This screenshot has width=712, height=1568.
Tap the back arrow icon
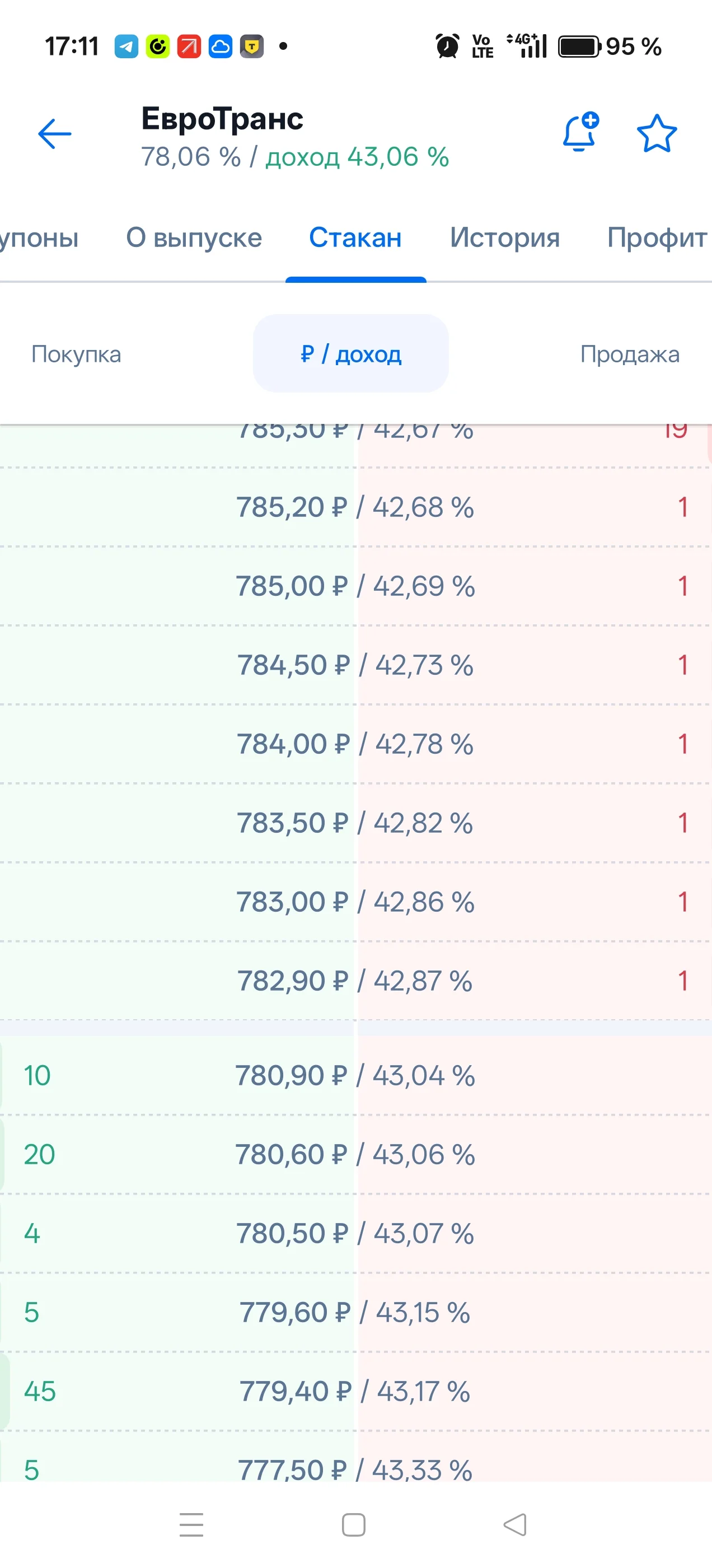point(54,134)
